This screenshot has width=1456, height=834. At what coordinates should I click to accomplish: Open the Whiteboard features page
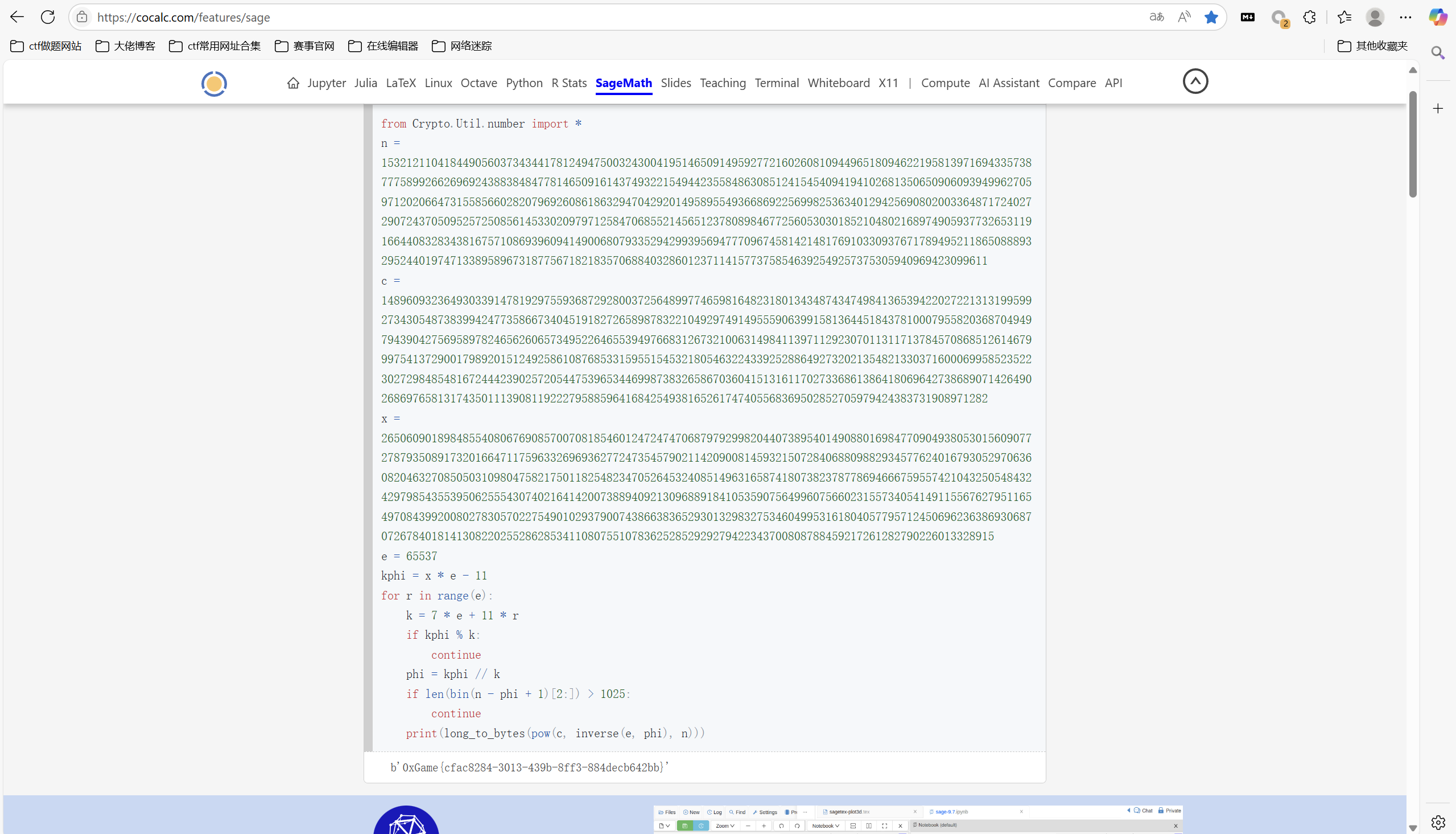tap(839, 83)
